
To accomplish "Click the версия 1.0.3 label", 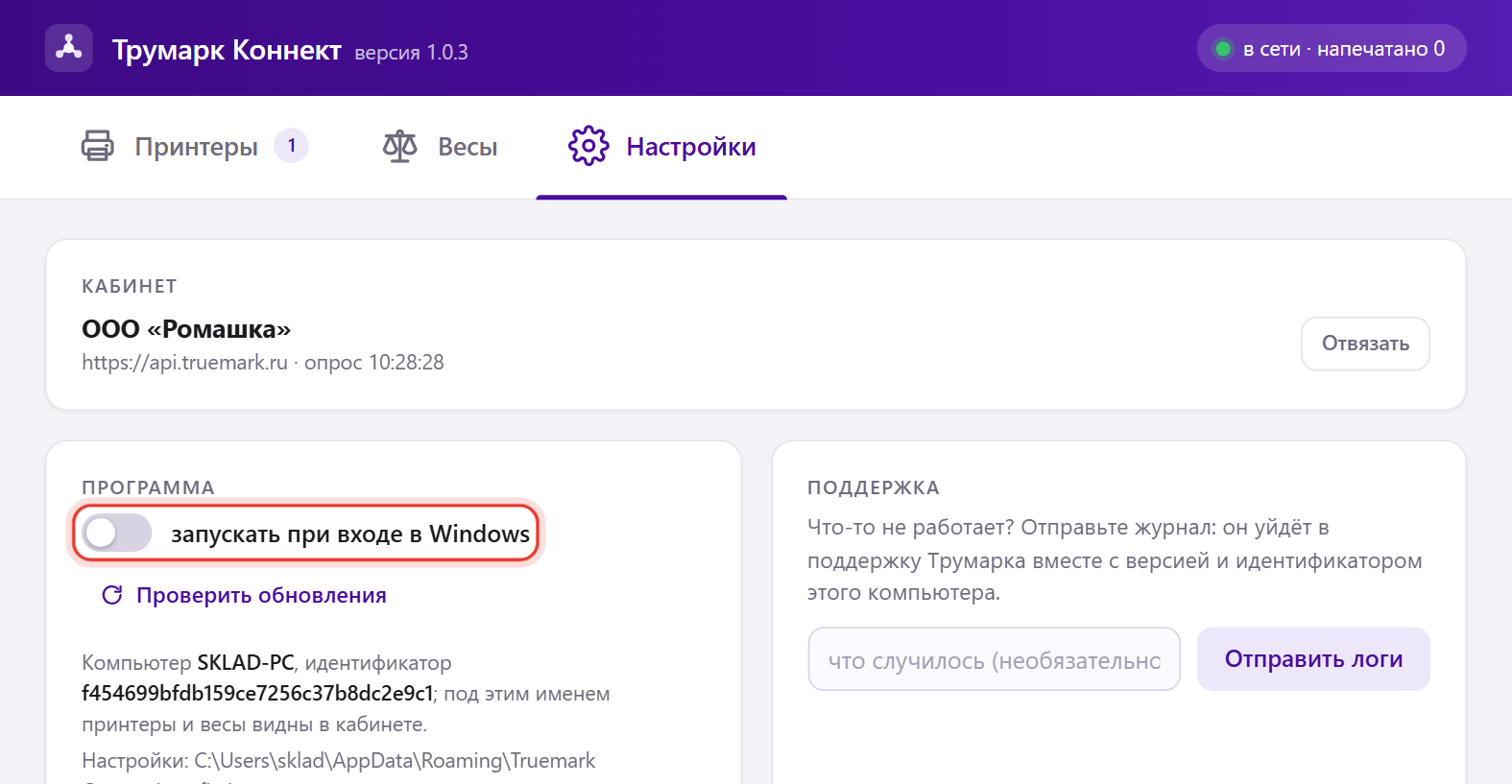I will [x=412, y=53].
